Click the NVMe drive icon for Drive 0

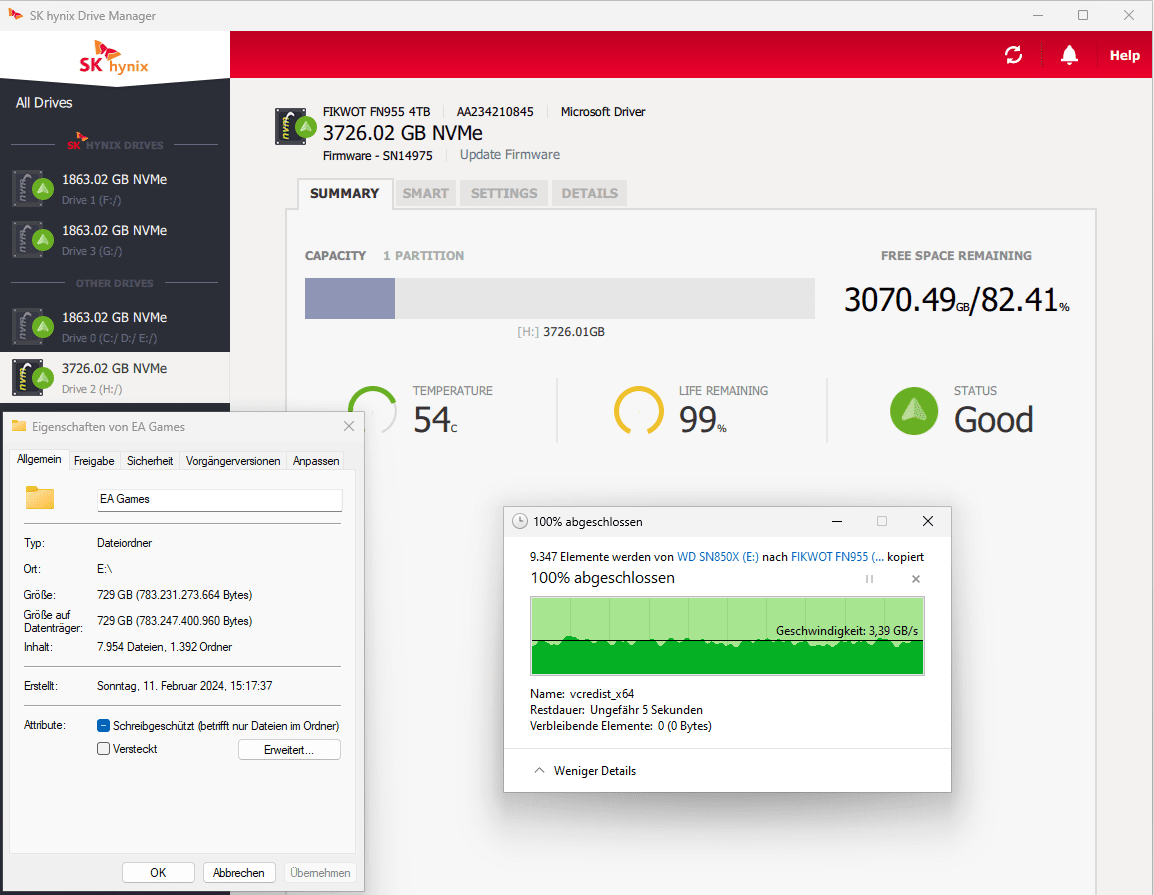pyautogui.click(x=32, y=327)
